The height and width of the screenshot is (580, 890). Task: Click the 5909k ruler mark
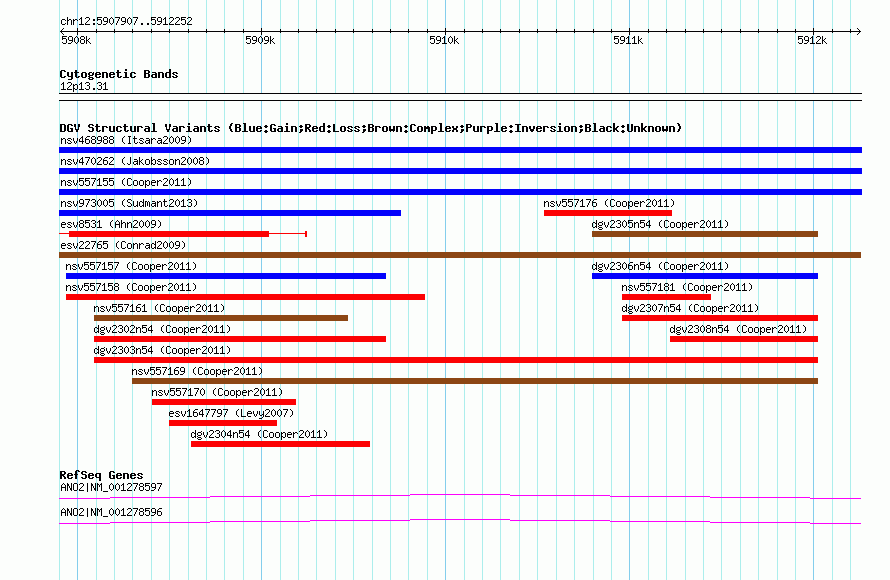pyautogui.click(x=260, y=40)
